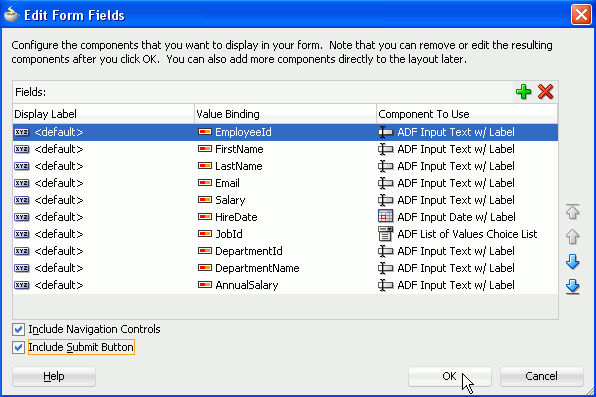Click the input text icon in Email row

pos(385,183)
